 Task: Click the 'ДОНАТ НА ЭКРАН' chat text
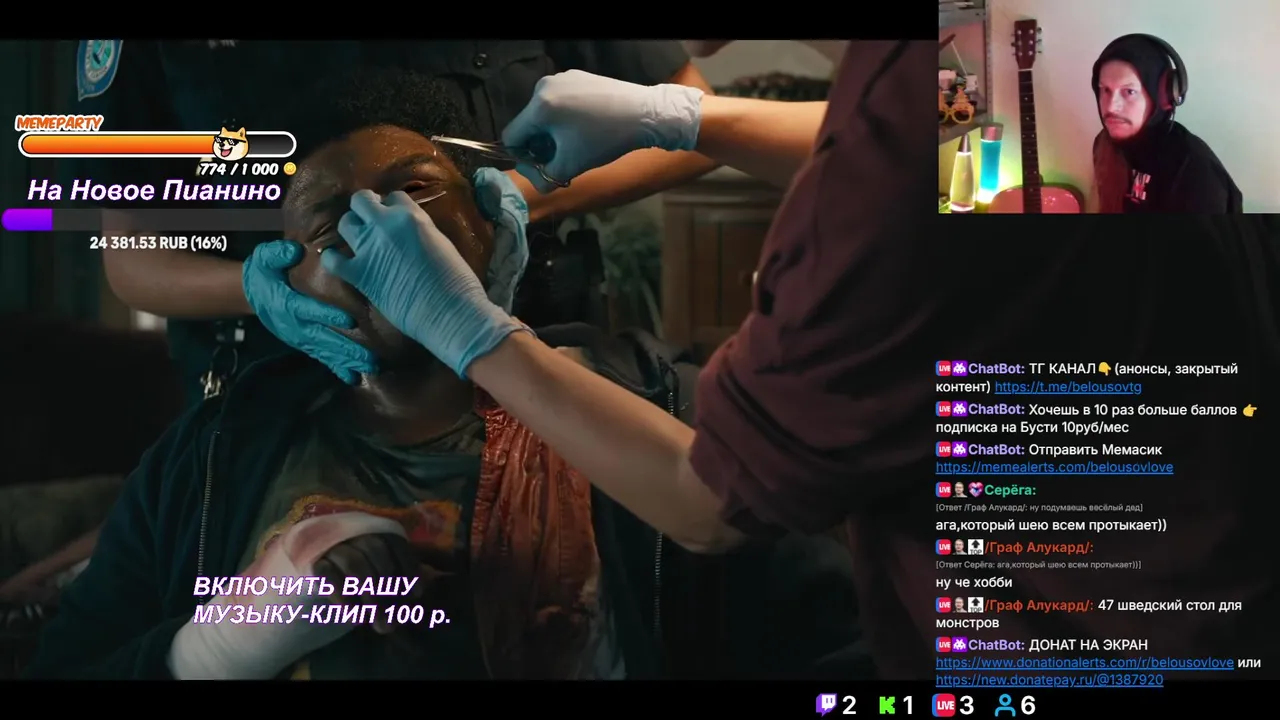tap(1088, 645)
